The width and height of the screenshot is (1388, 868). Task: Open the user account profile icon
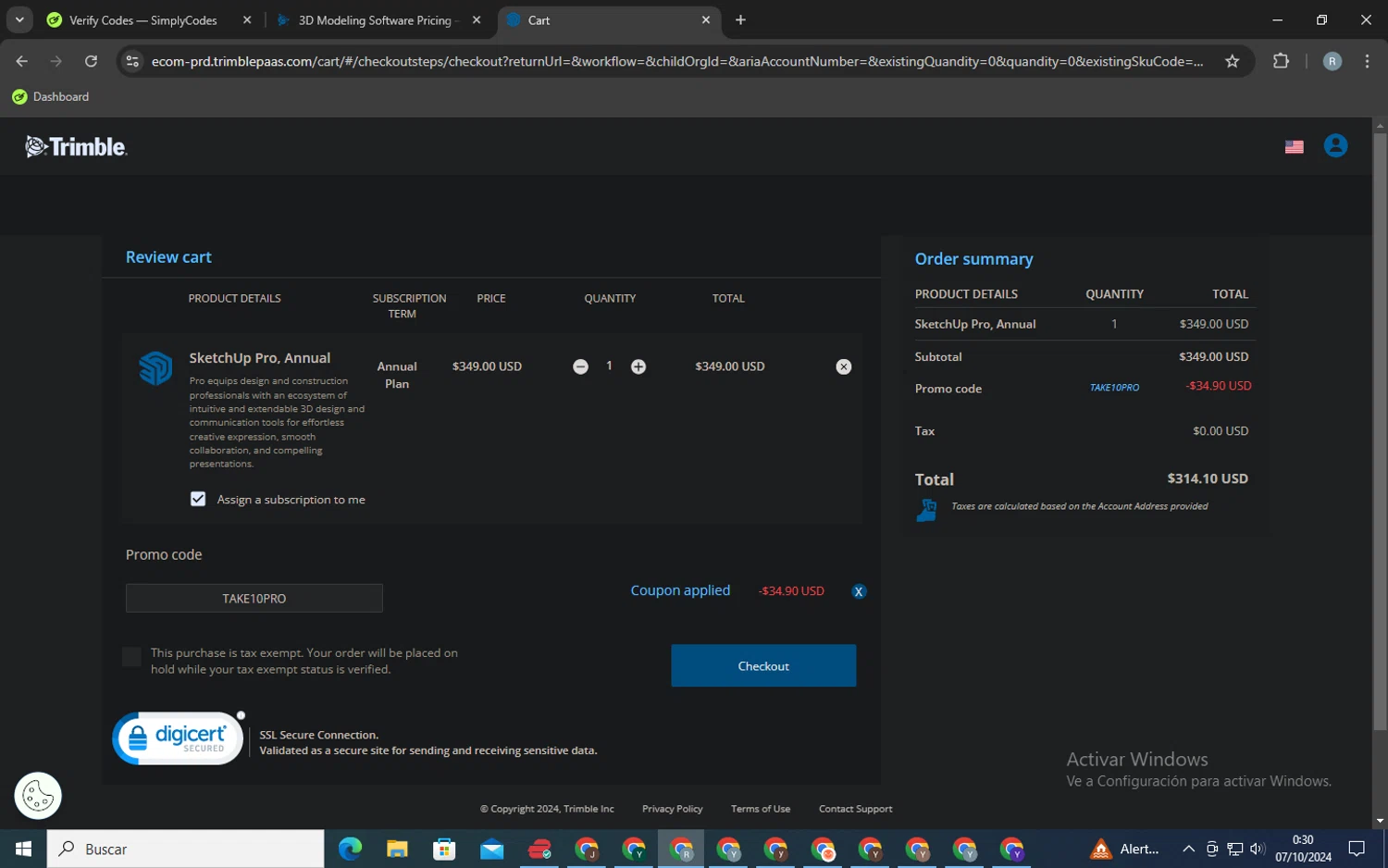tap(1335, 146)
